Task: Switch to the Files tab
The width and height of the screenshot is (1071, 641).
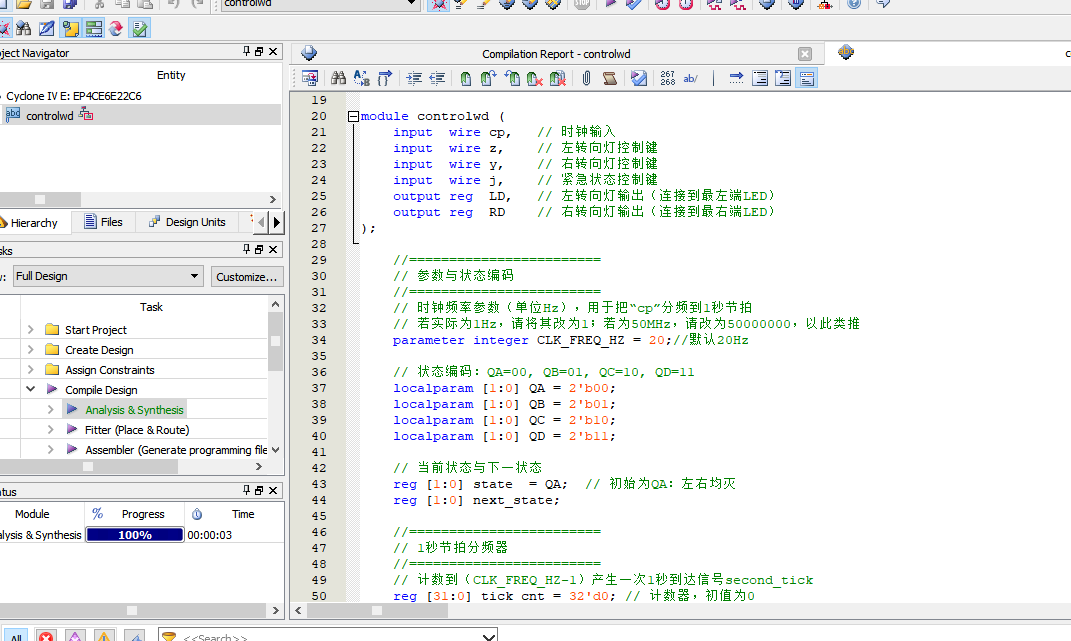Action: [103, 222]
